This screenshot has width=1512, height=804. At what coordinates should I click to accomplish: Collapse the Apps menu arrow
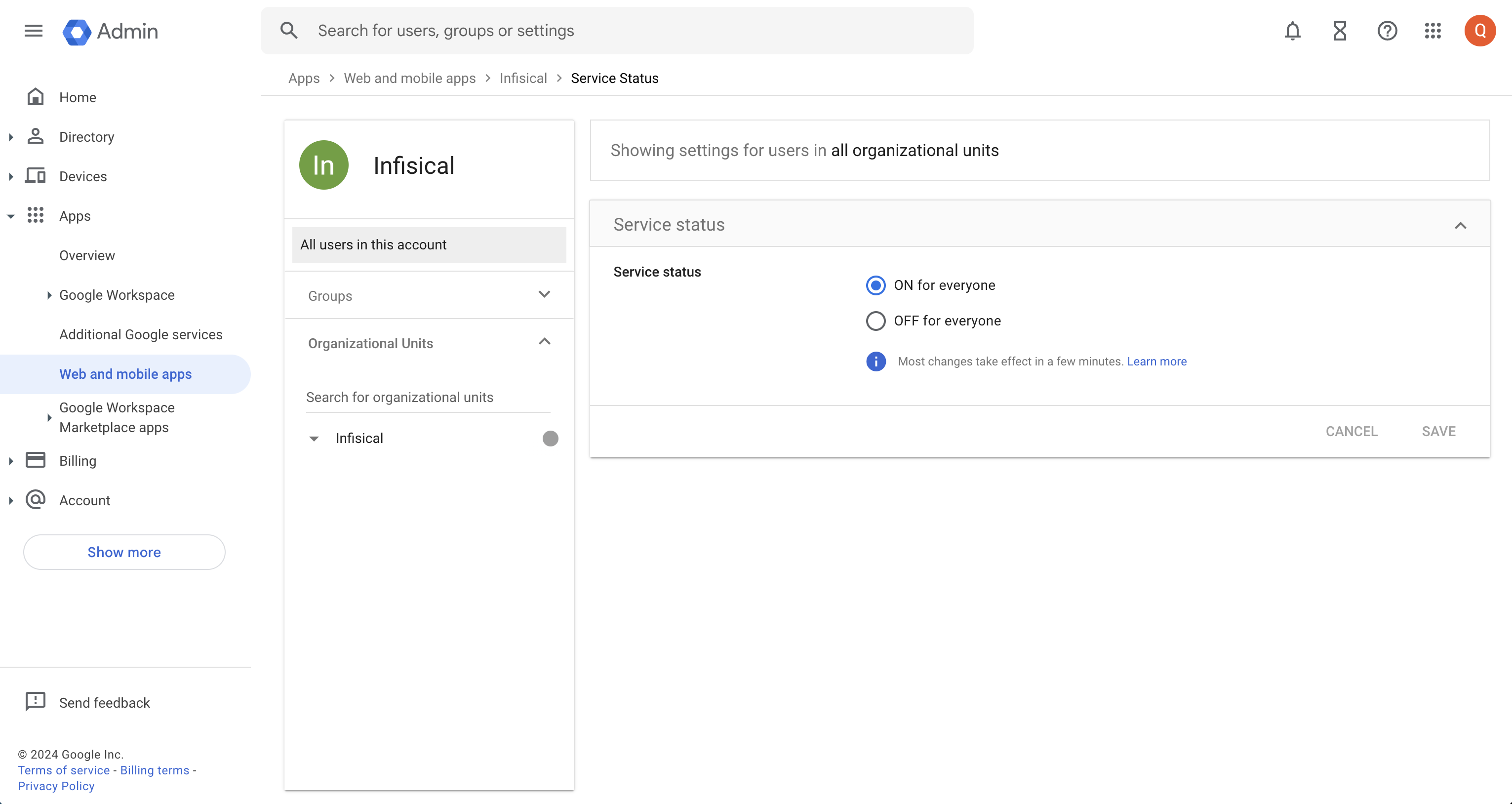point(10,216)
